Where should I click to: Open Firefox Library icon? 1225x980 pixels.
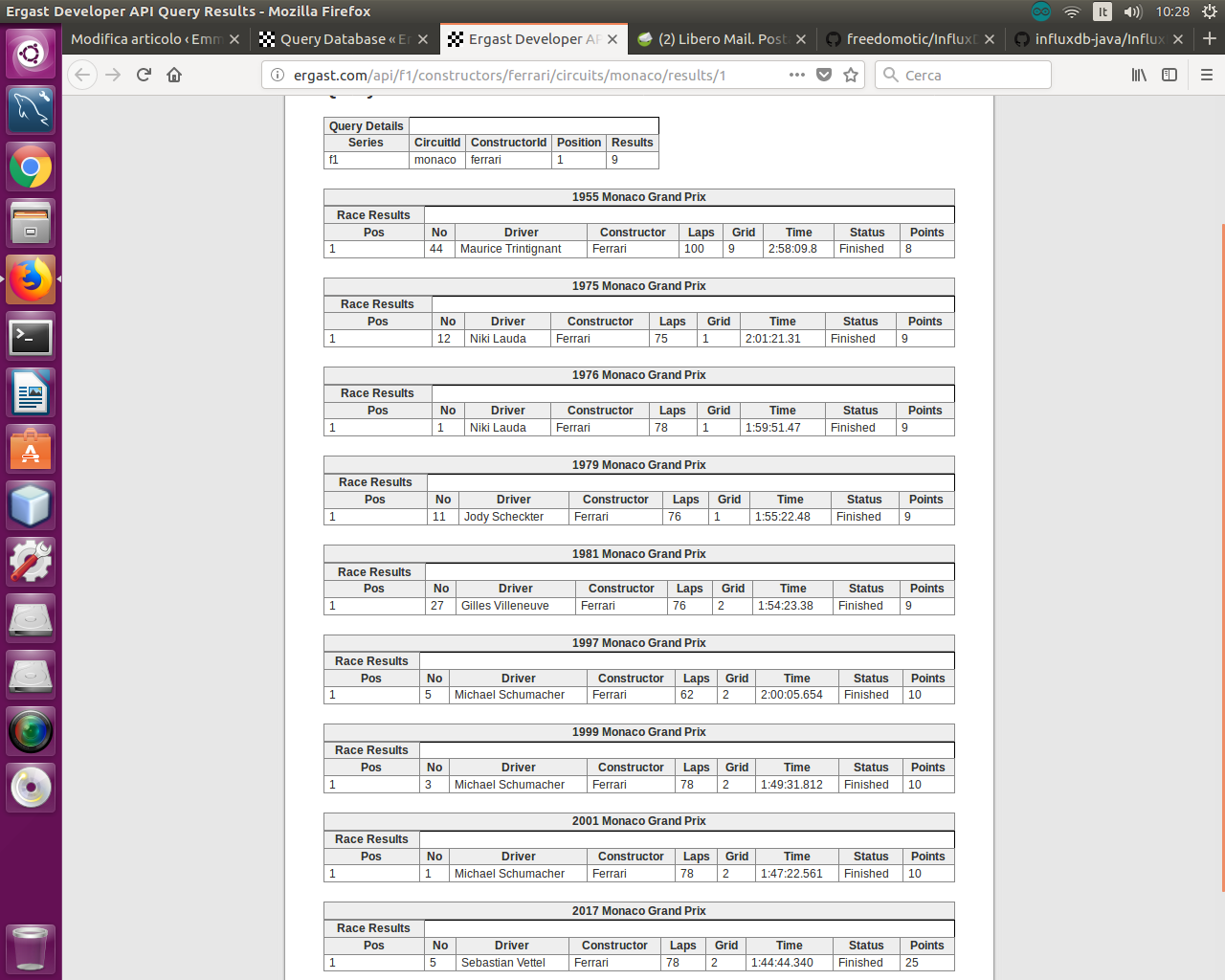click(x=1139, y=75)
